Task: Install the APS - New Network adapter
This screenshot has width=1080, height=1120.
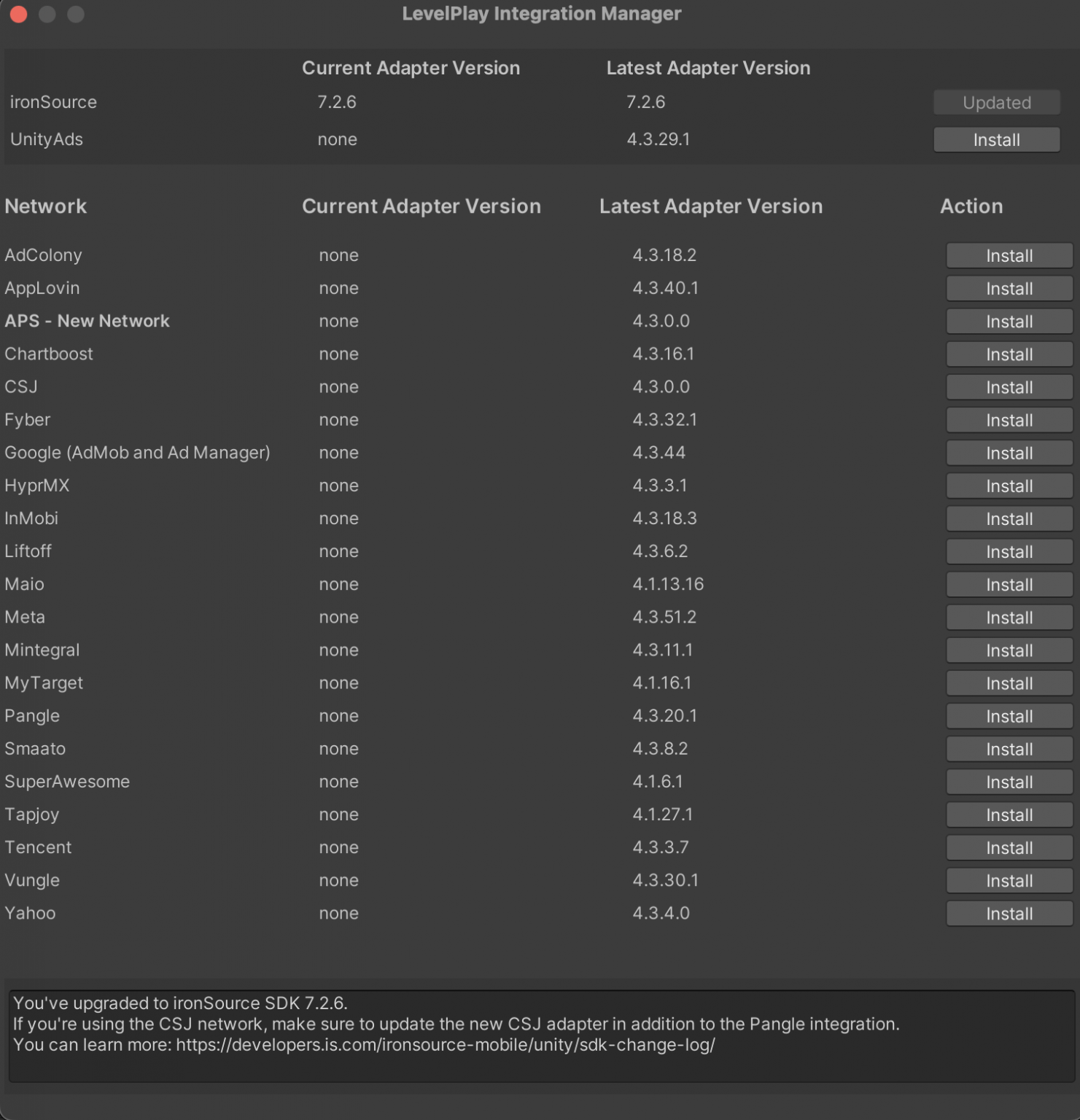Action: tap(1009, 321)
